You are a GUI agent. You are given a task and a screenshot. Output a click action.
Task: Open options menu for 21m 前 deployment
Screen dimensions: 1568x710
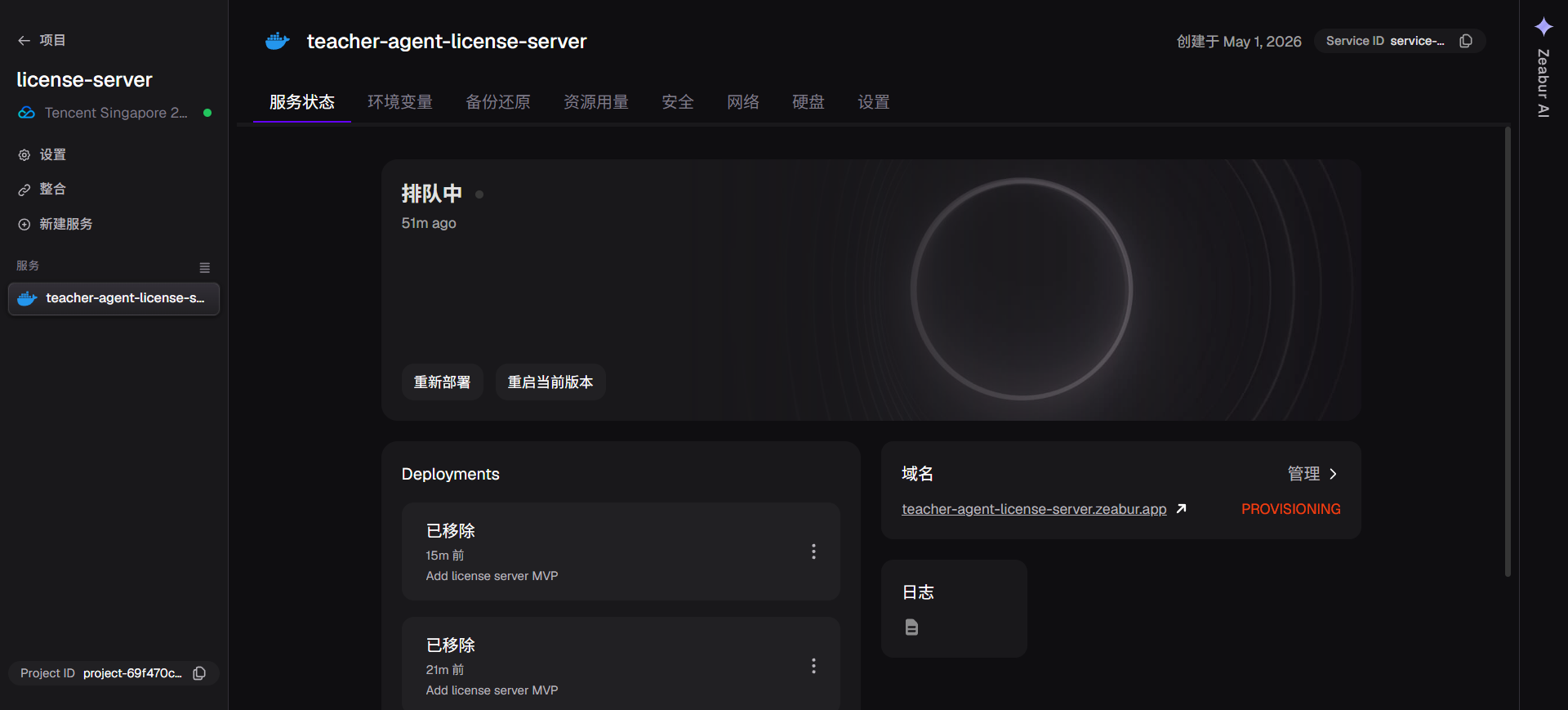point(813,666)
